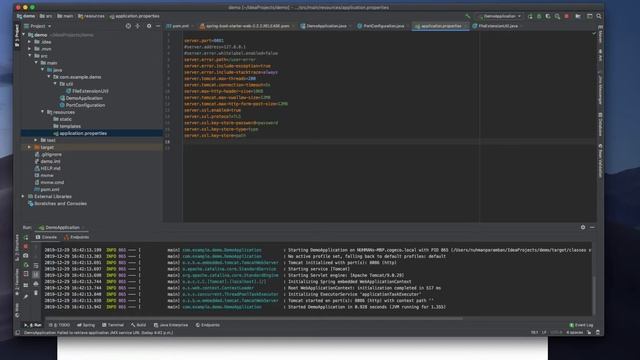Open the TODO tool window button
This screenshot has height=360, width=640.
click(x=60, y=325)
